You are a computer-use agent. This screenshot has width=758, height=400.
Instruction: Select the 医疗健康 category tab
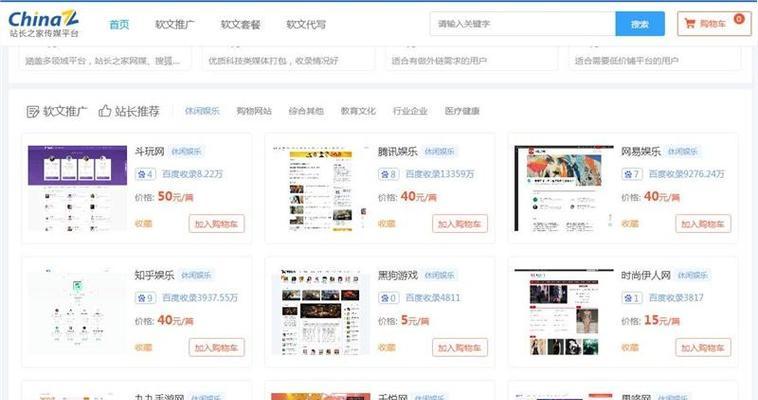(x=462, y=111)
